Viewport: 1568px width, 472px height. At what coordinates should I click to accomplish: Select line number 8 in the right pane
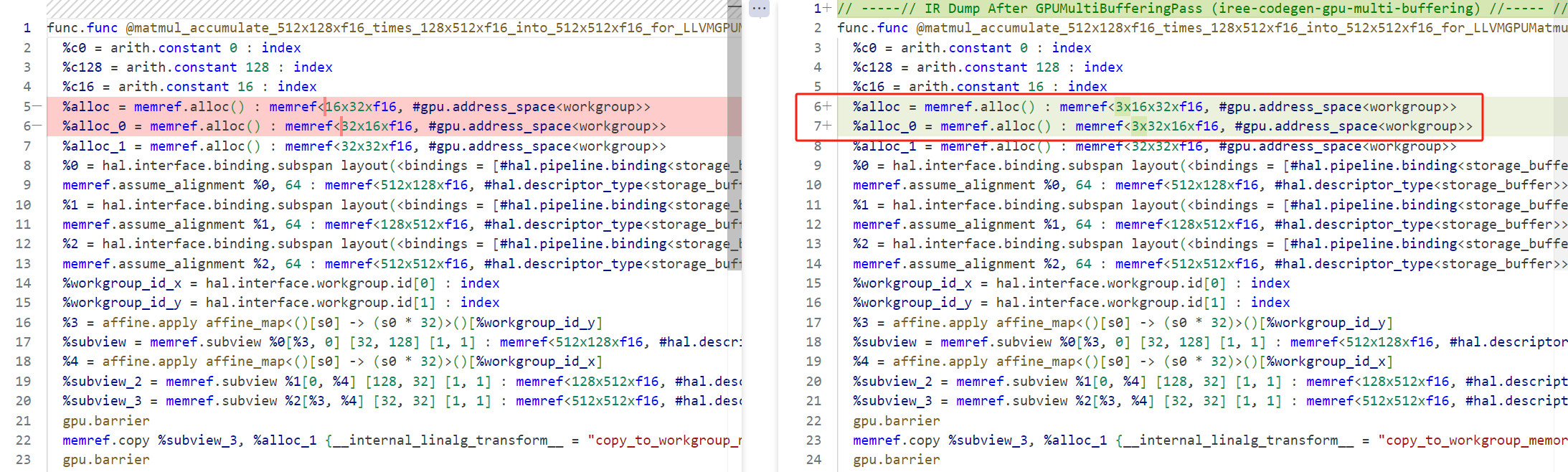(817, 146)
